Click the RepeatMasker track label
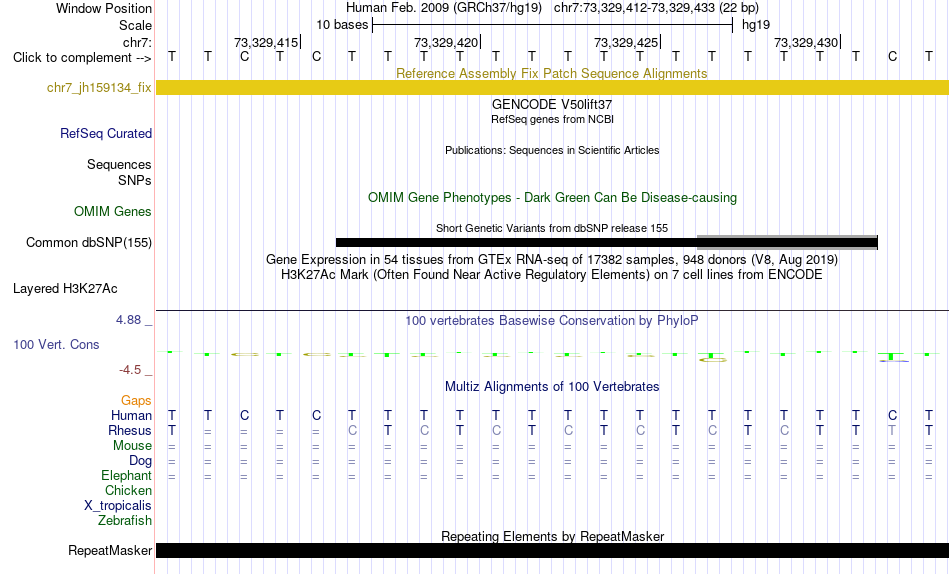 tap(110, 550)
